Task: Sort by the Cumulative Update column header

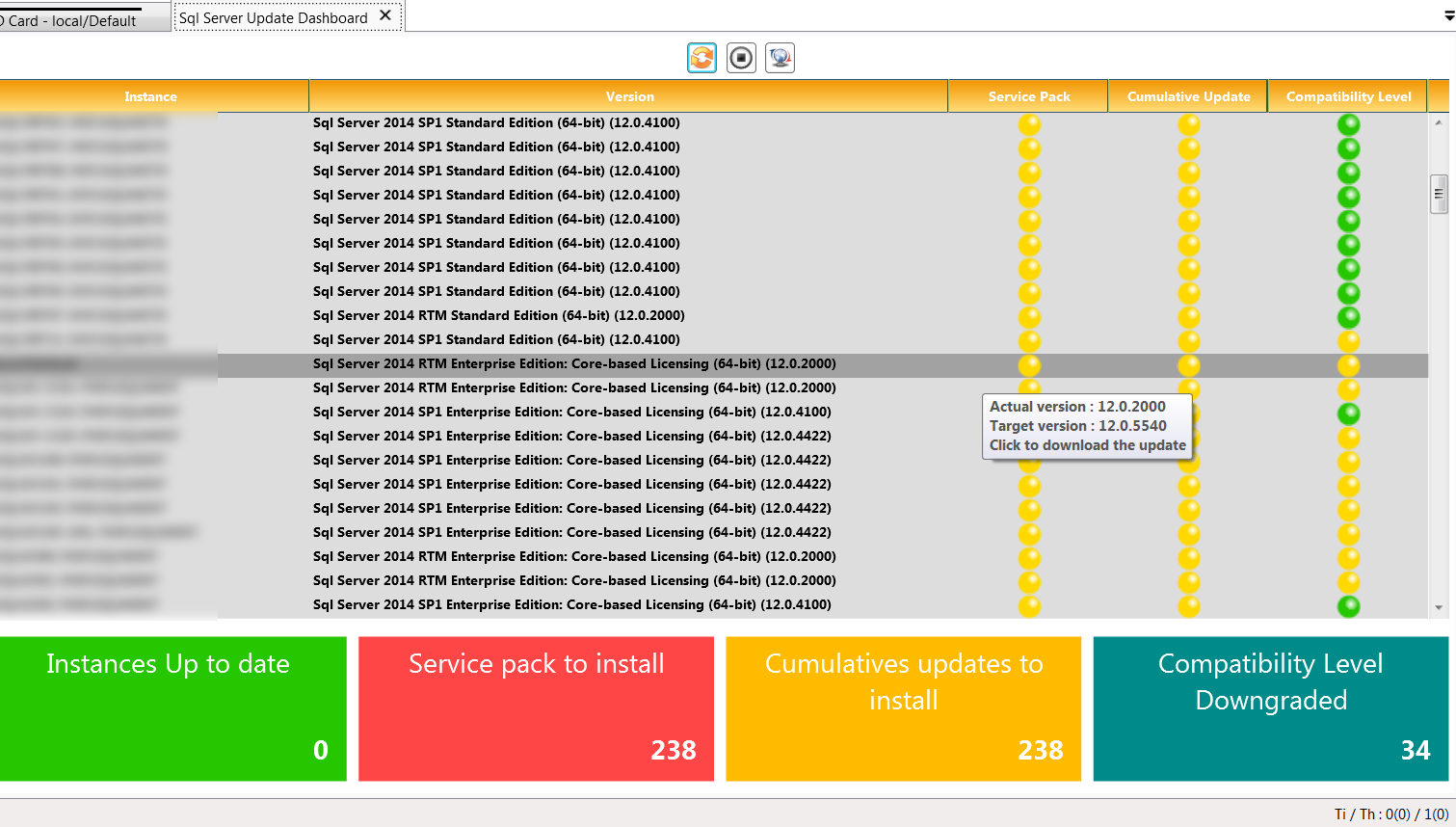Action: click(x=1188, y=96)
